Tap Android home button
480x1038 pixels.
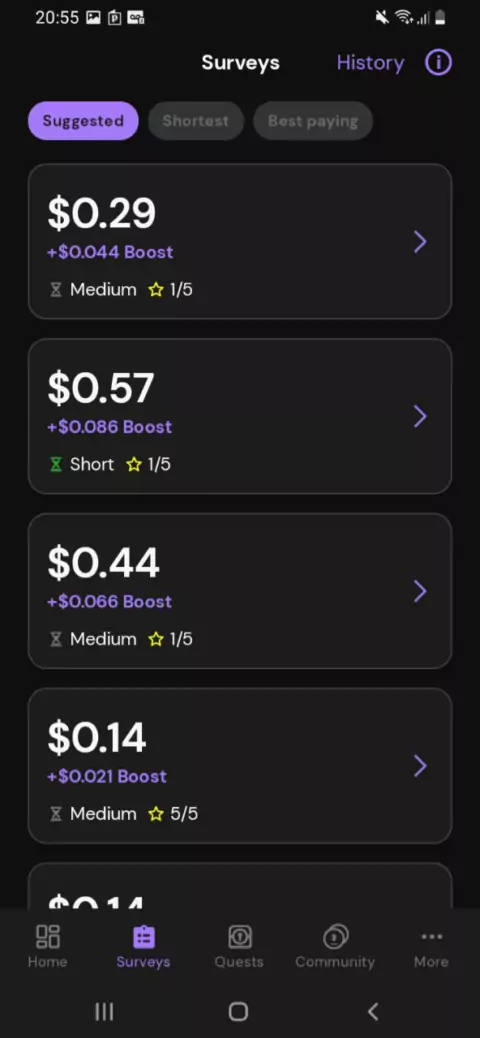[x=238, y=1011]
